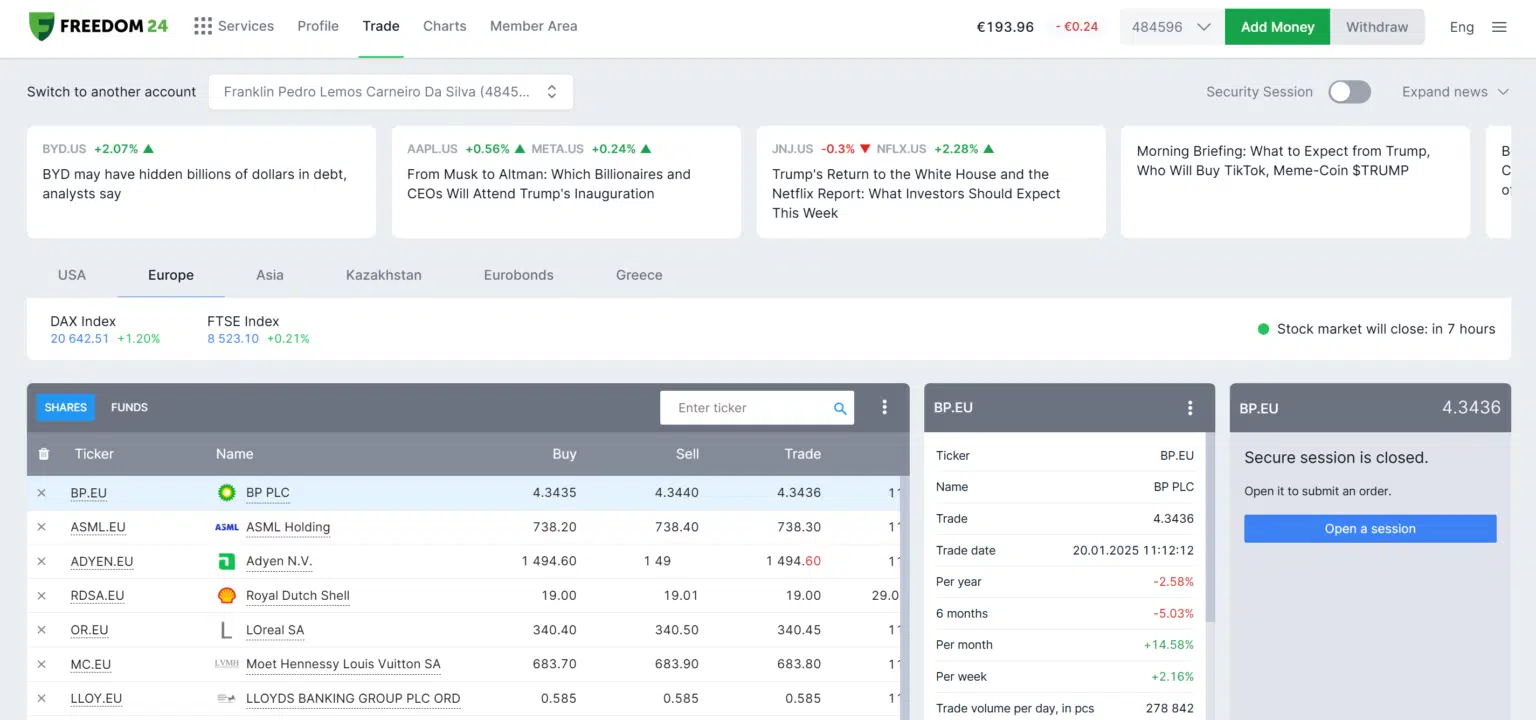Open the account switcher dropdown
Image resolution: width=1536 pixels, height=720 pixels.
coord(391,91)
